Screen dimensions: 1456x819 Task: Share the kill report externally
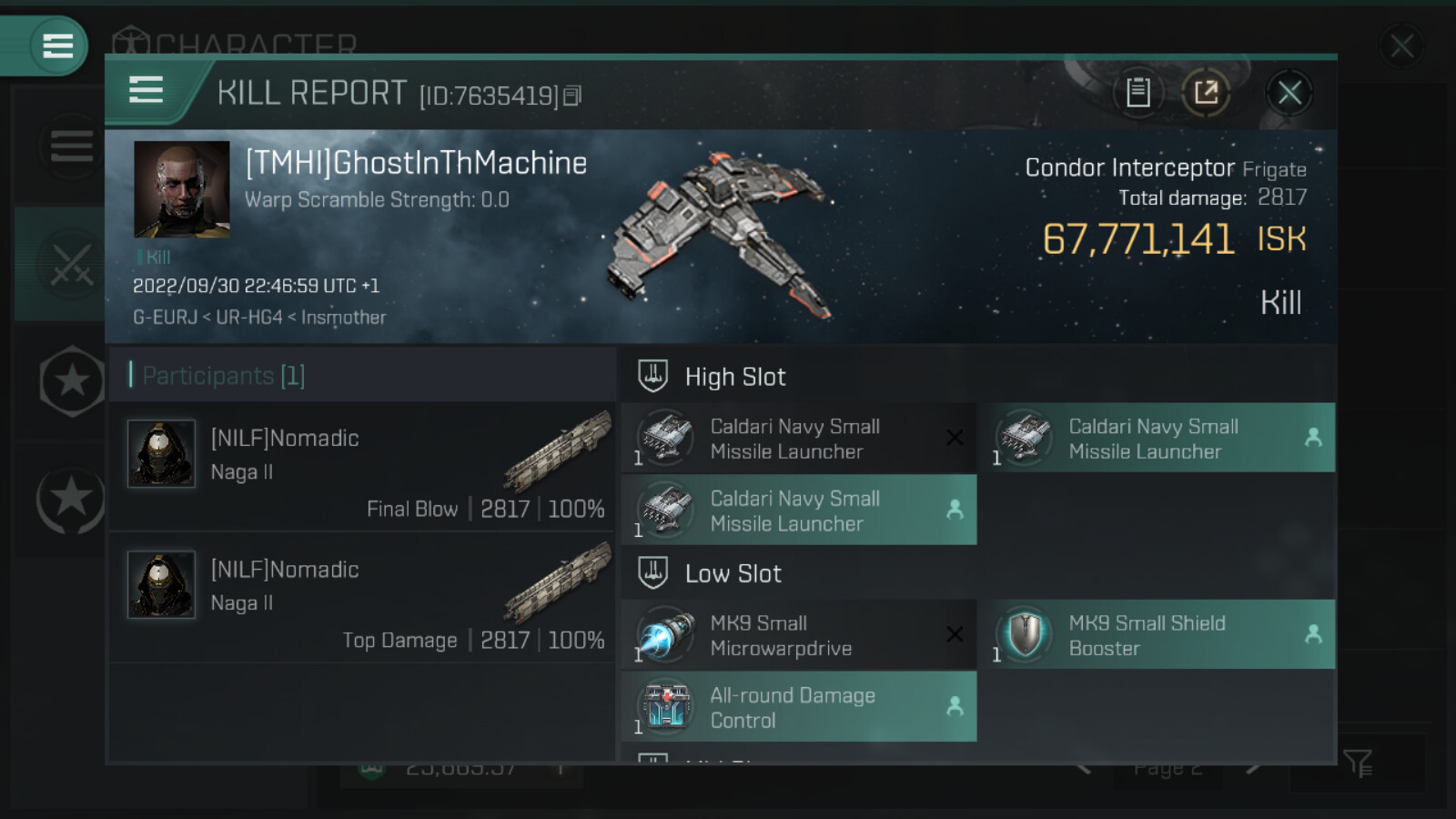[1206, 92]
